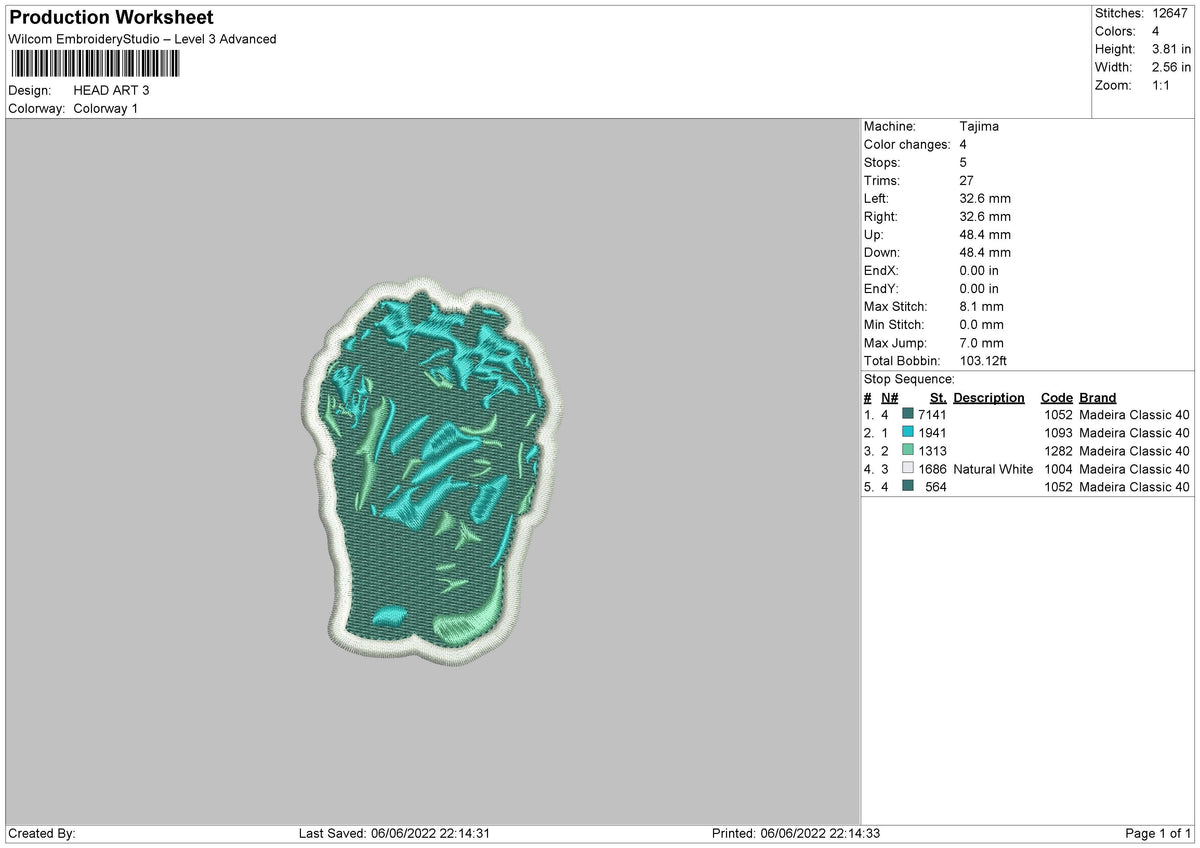
Task: Click the cyan swatch next to stop 2
Action: 906,432
